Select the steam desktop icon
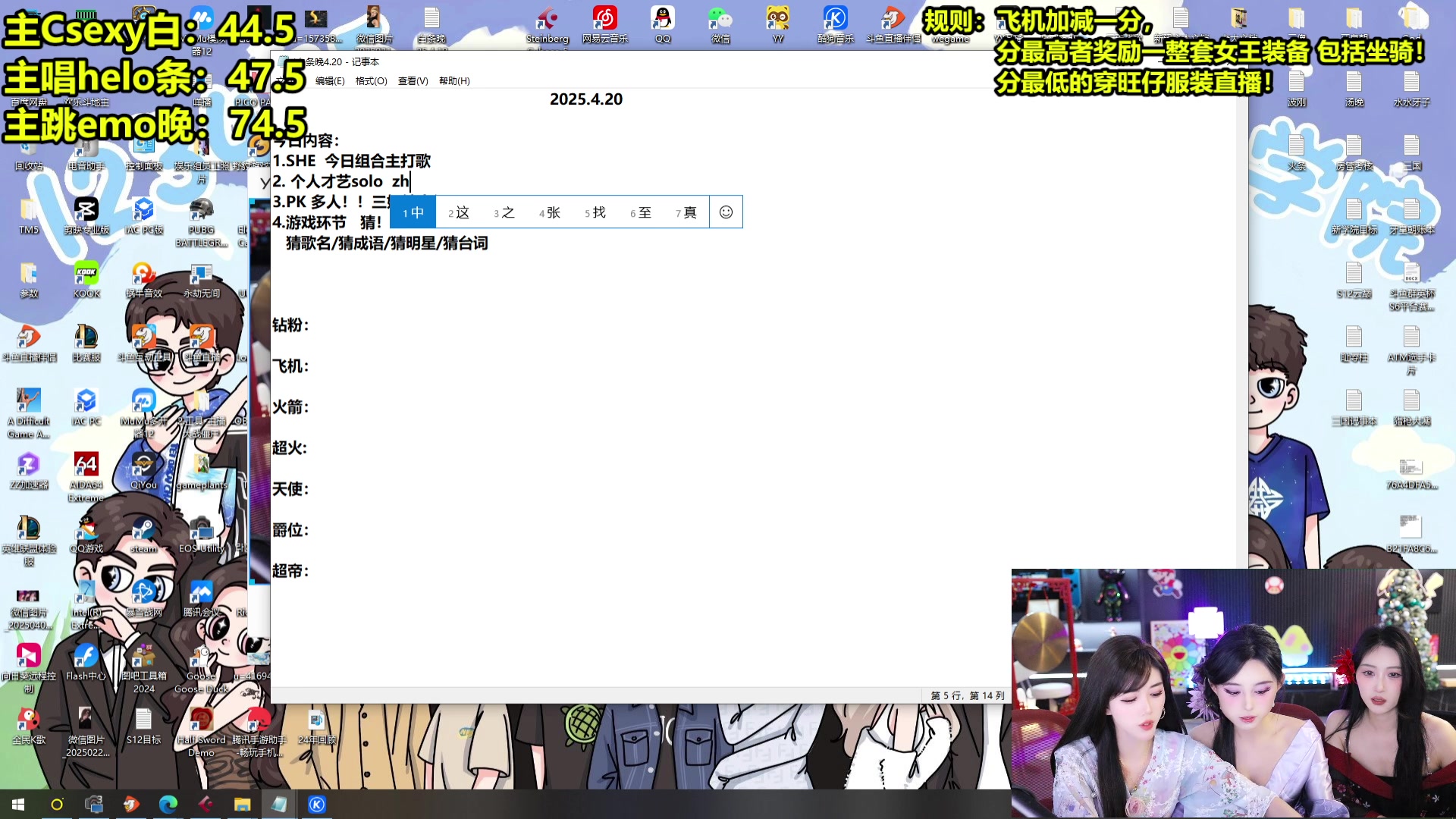The width and height of the screenshot is (1456, 819). [143, 535]
